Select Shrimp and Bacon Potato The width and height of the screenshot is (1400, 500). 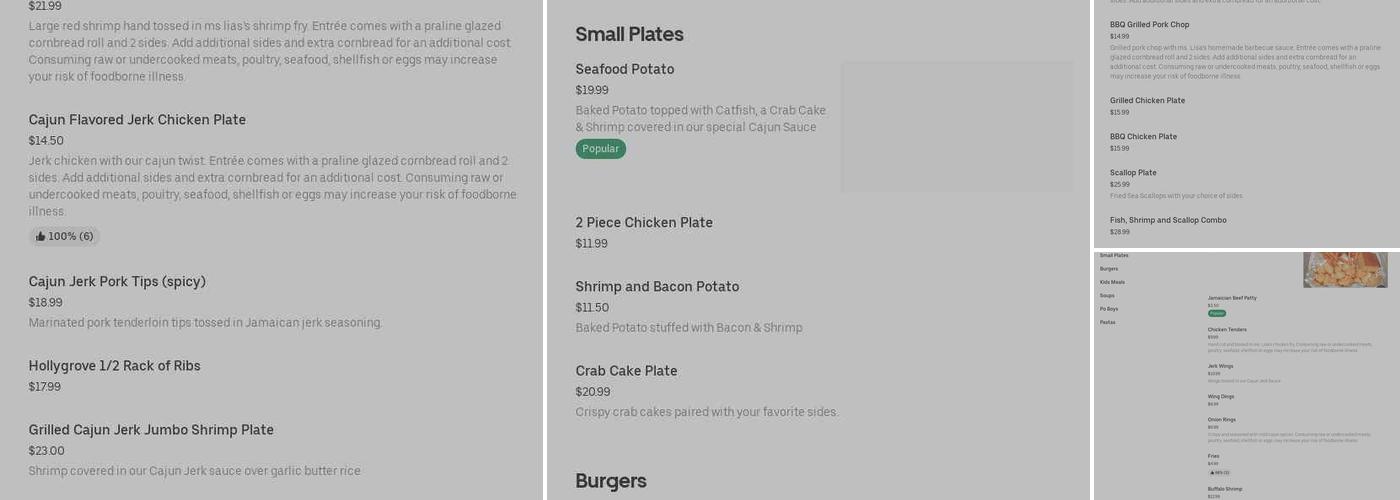click(x=656, y=287)
